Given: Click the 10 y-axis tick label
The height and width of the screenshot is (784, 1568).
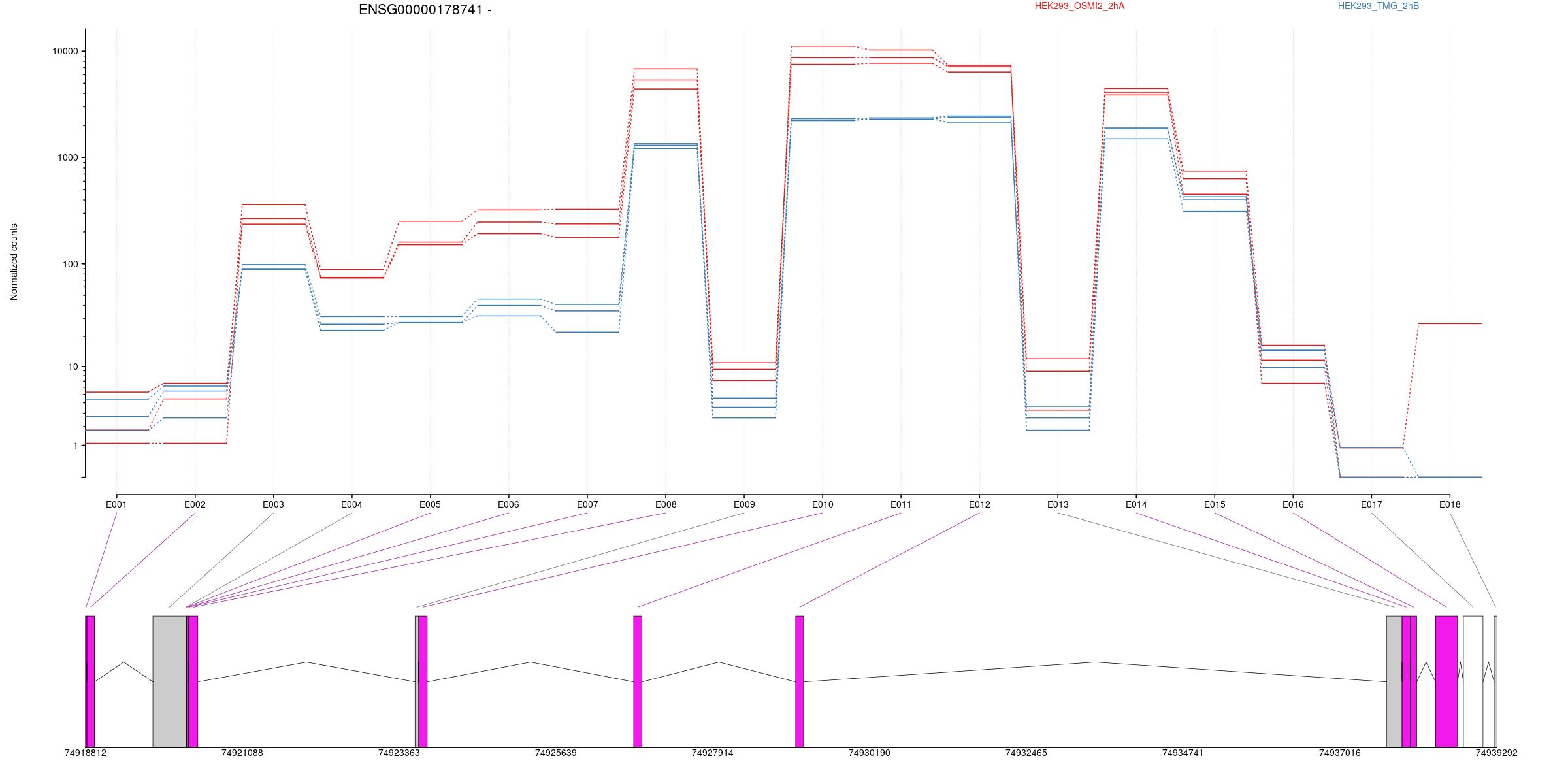Looking at the screenshot, I should 72,367.
